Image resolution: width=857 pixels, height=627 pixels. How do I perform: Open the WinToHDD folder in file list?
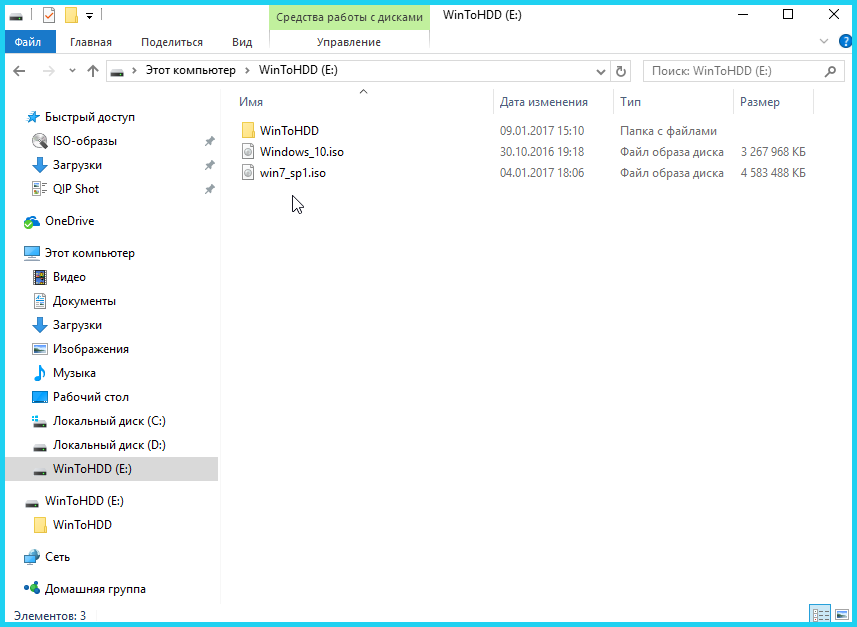(x=289, y=131)
